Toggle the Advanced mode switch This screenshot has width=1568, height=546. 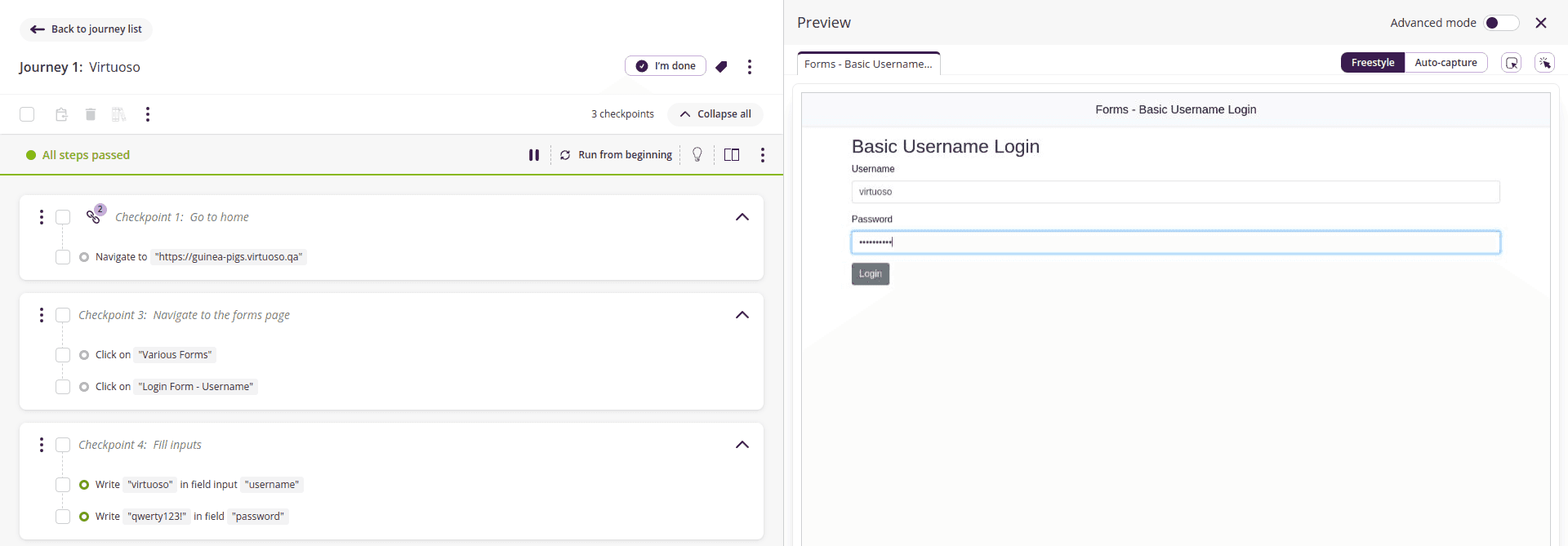coord(1500,23)
